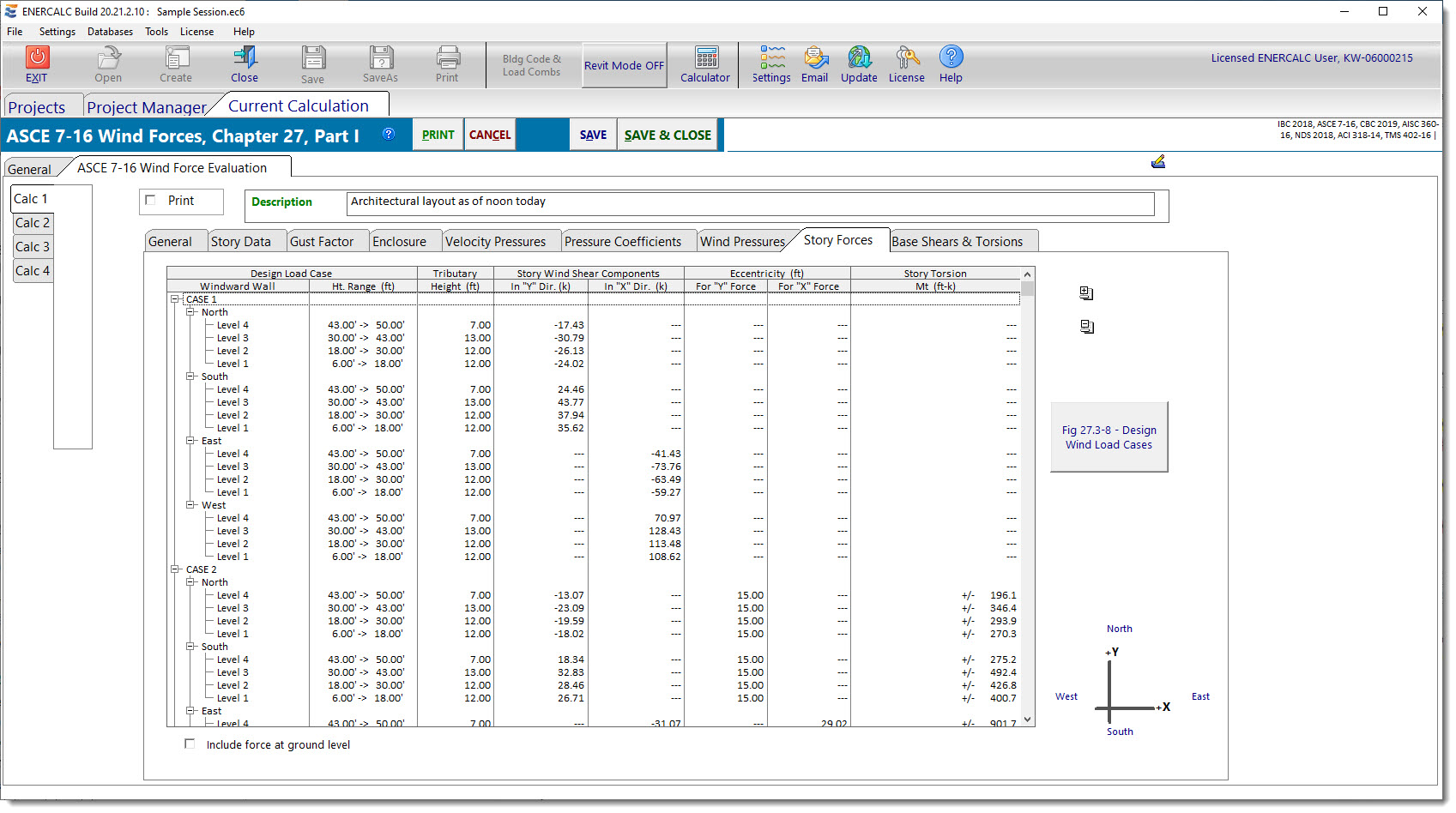Enable the Print checkbox
Viewport: 1456px width, 813px height.
pyautogui.click(x=151, y=200)
